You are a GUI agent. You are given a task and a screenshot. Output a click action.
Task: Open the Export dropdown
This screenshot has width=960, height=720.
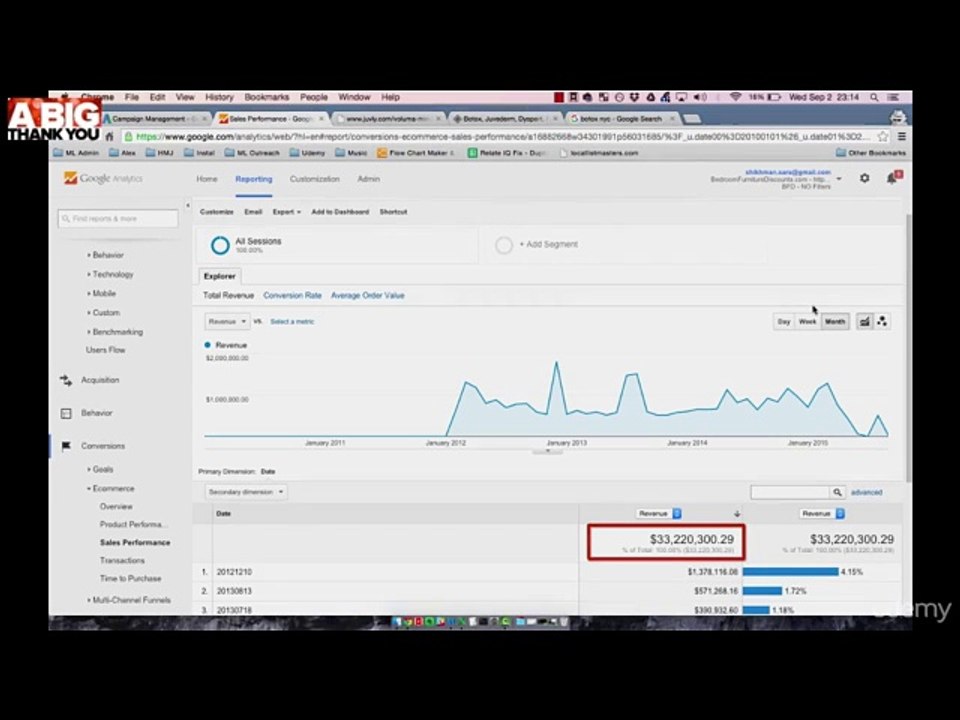[x=287, y=212]
